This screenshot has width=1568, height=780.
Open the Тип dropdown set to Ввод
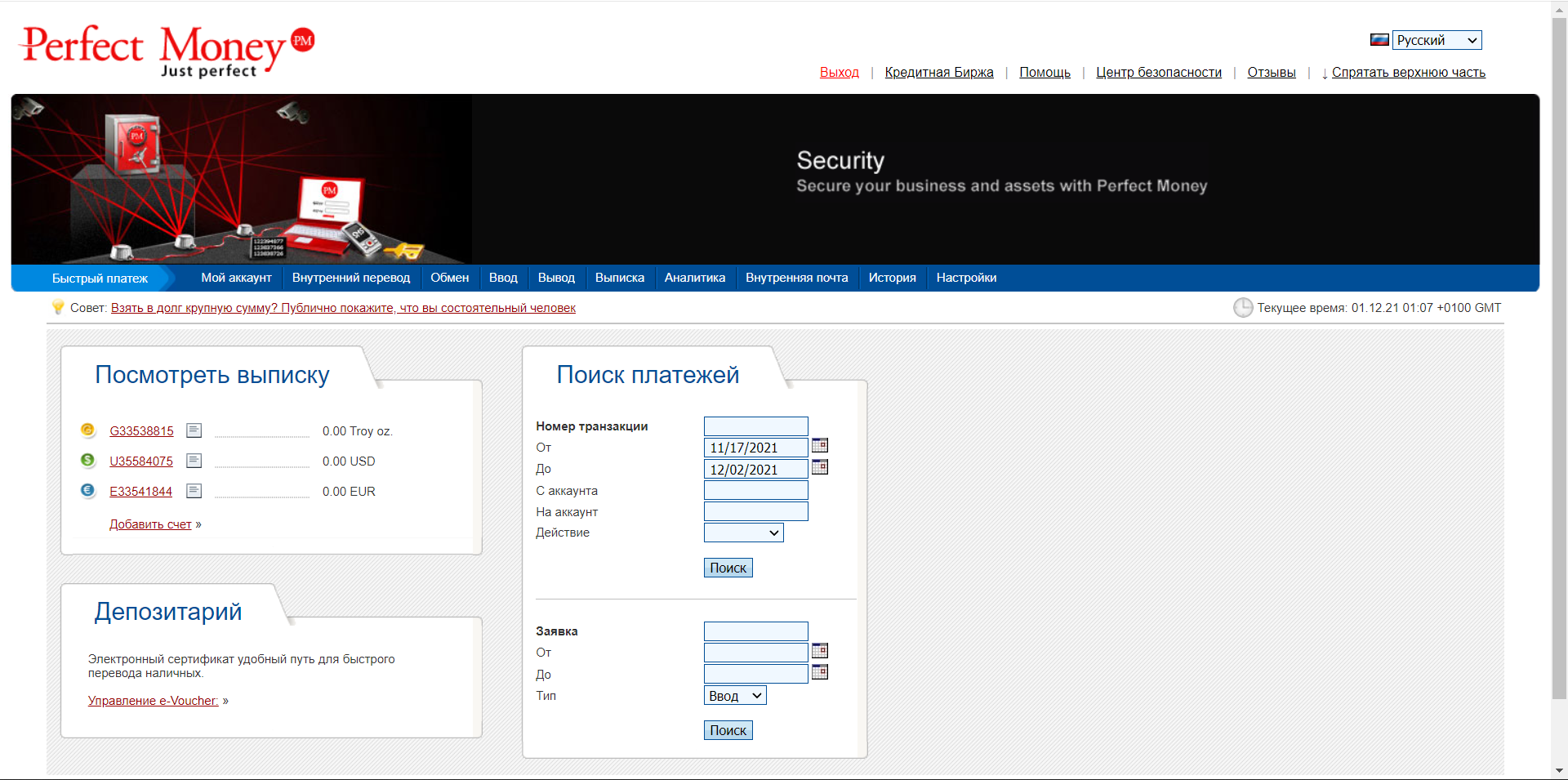pyautogui.click(x=735, y=696)
